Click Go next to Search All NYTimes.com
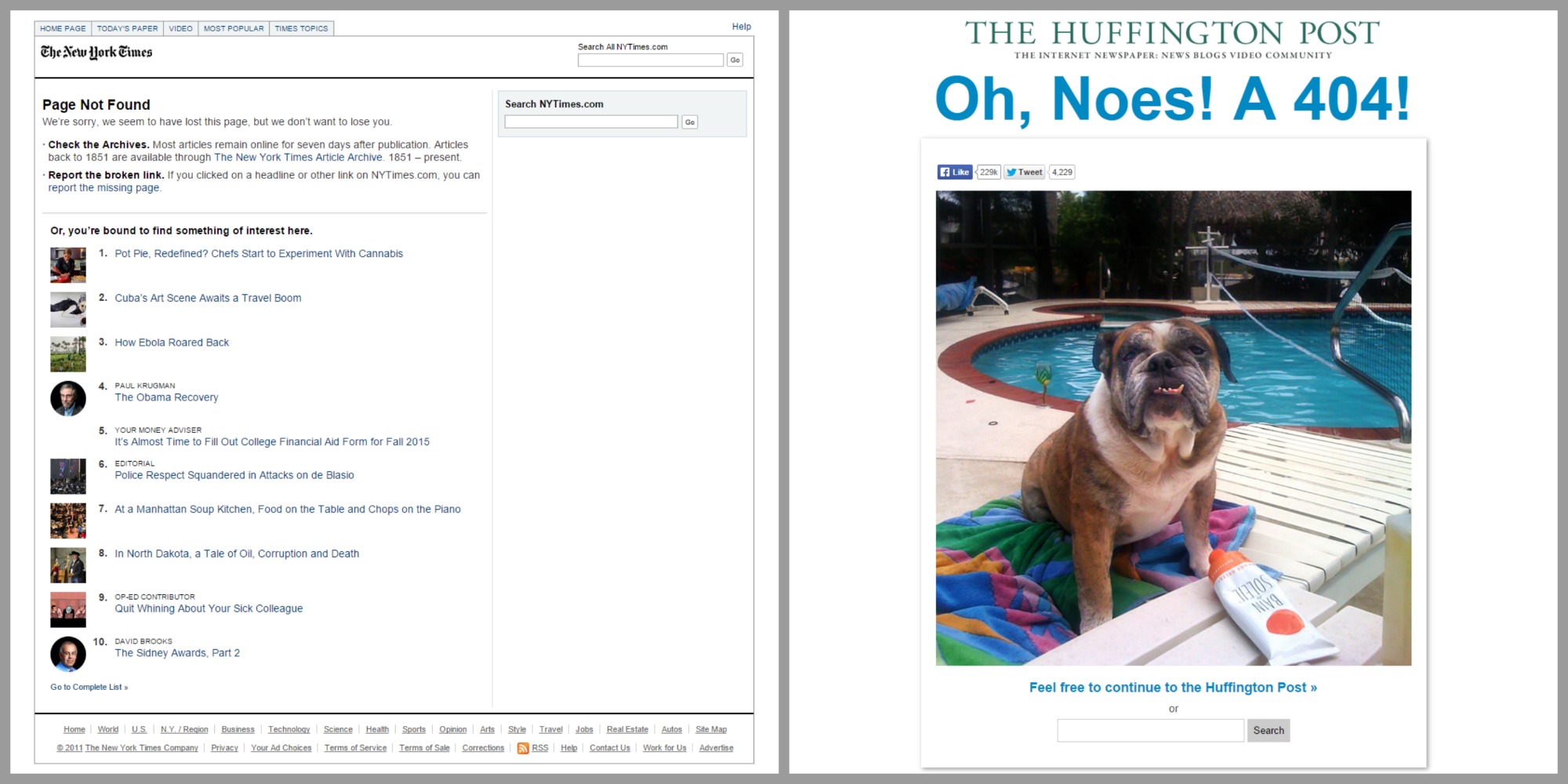The width and height of the screenshot is (1568, 784). tap(735, 60)
